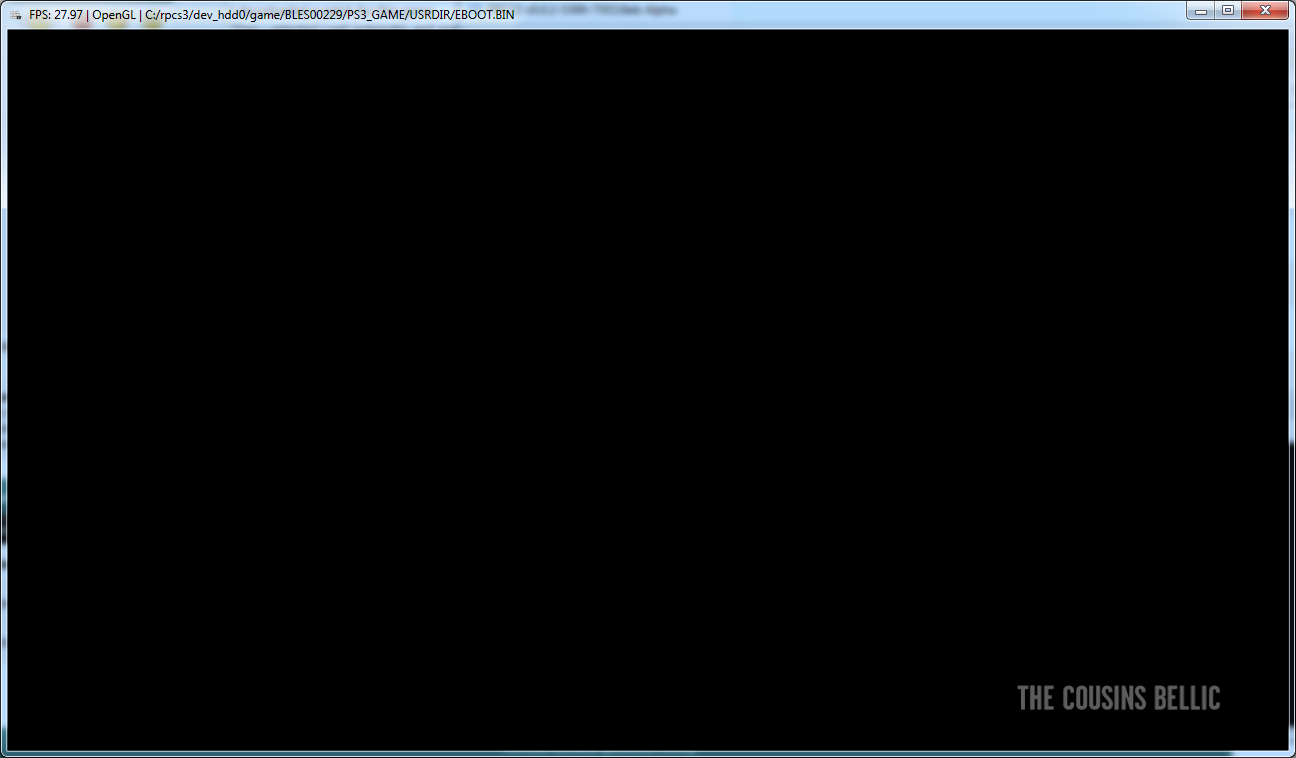
Task: Close the RPCS3 game window
Action: pyautogui.click(x=1266, y=10)
